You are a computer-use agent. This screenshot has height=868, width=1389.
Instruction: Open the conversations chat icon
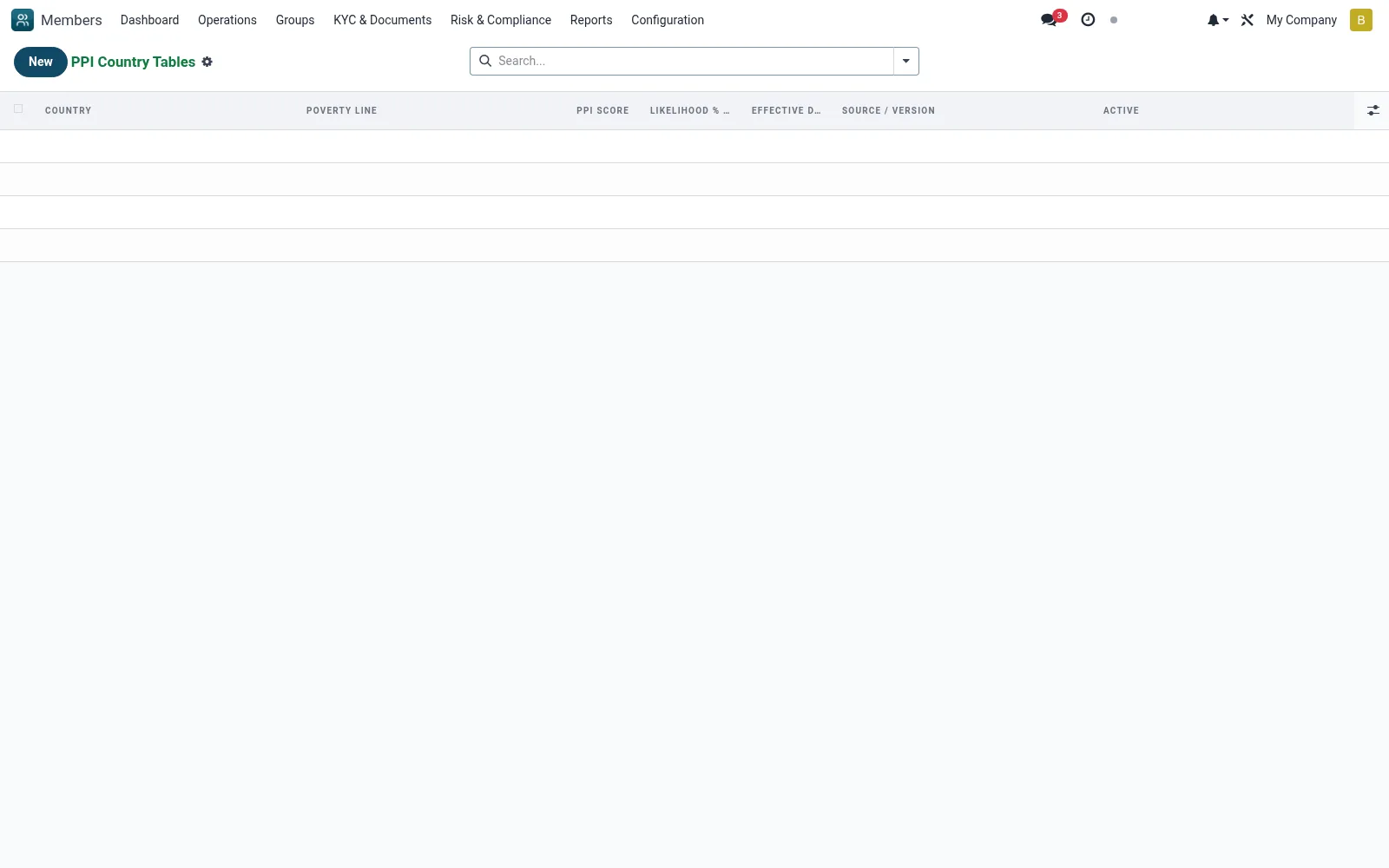tap(1050, 20)
